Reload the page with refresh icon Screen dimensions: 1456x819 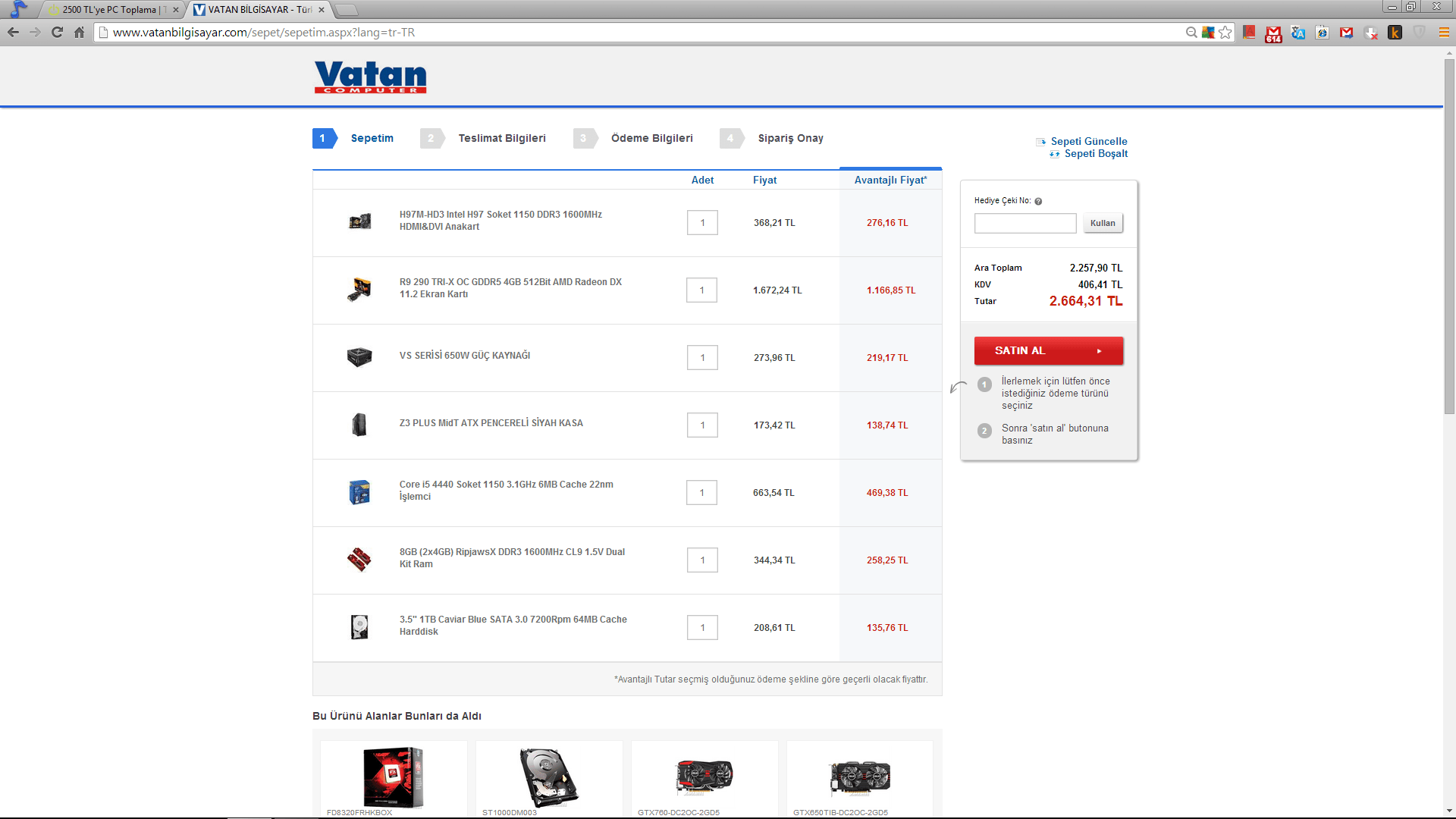(x=57, y=33)
